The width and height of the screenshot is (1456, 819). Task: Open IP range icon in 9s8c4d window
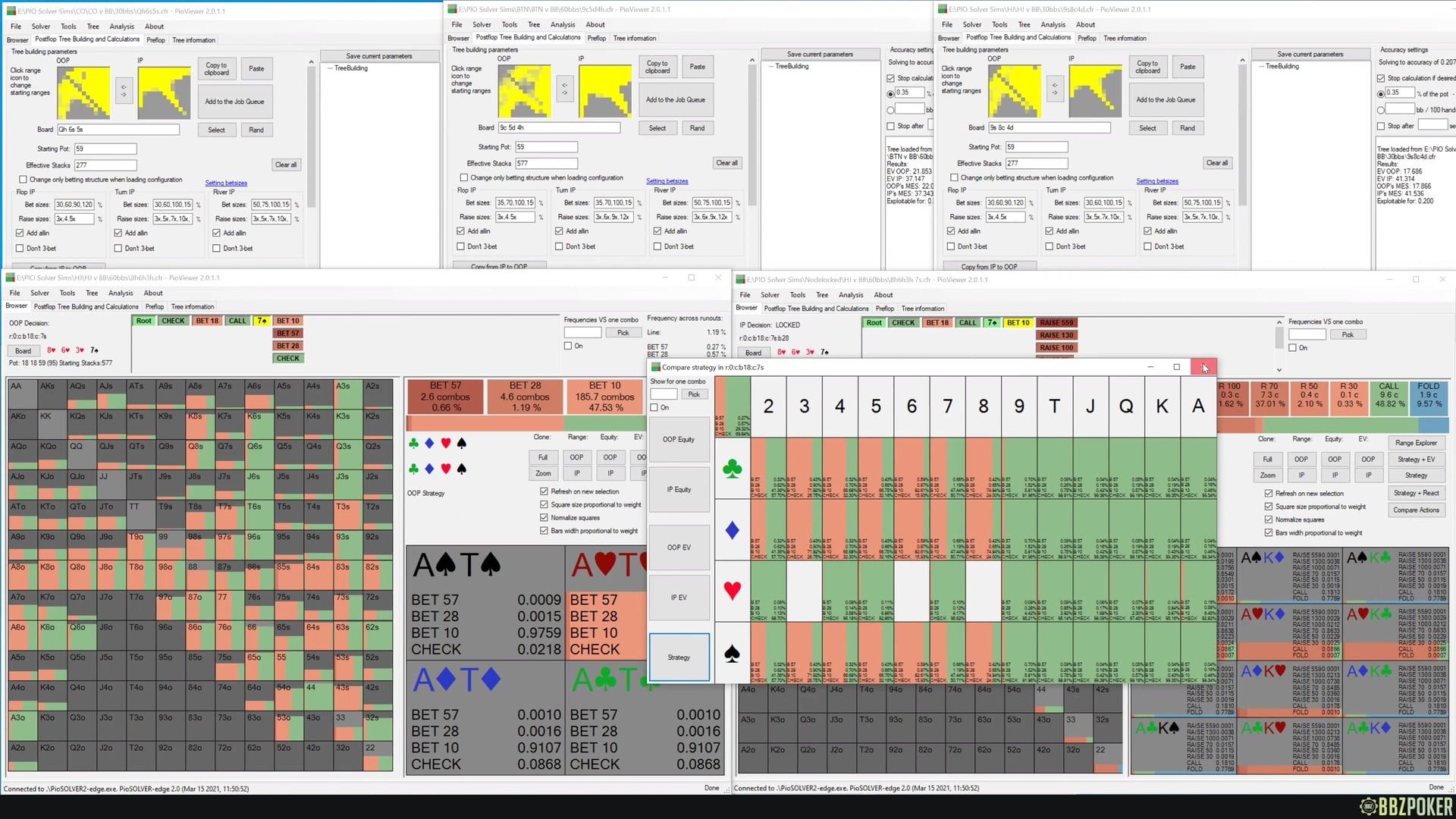coord(1094,91)
